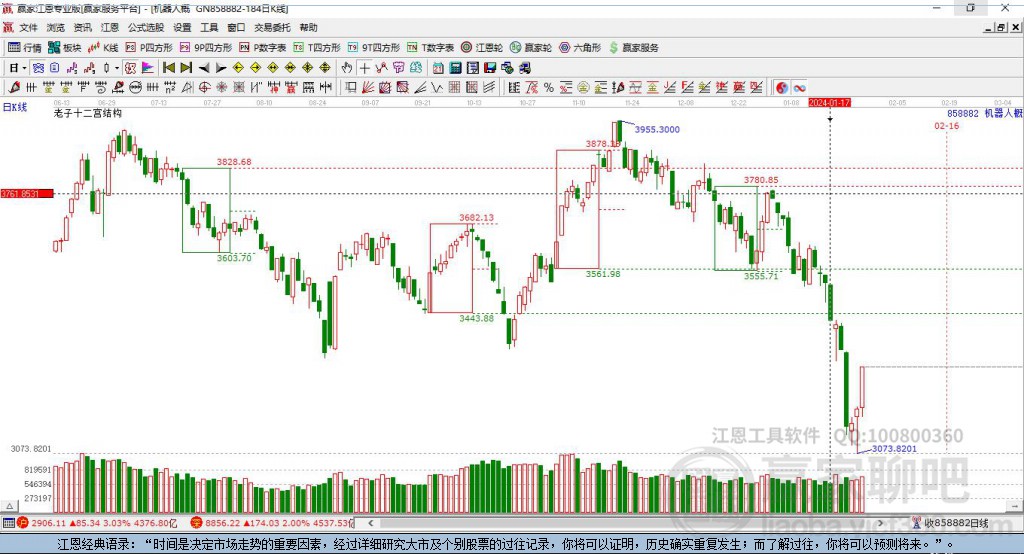Image resolution: width=1024 pixels, height=554 pixels.
Task: Open the 9P四方形 tool
Action: tap(206, 48)
